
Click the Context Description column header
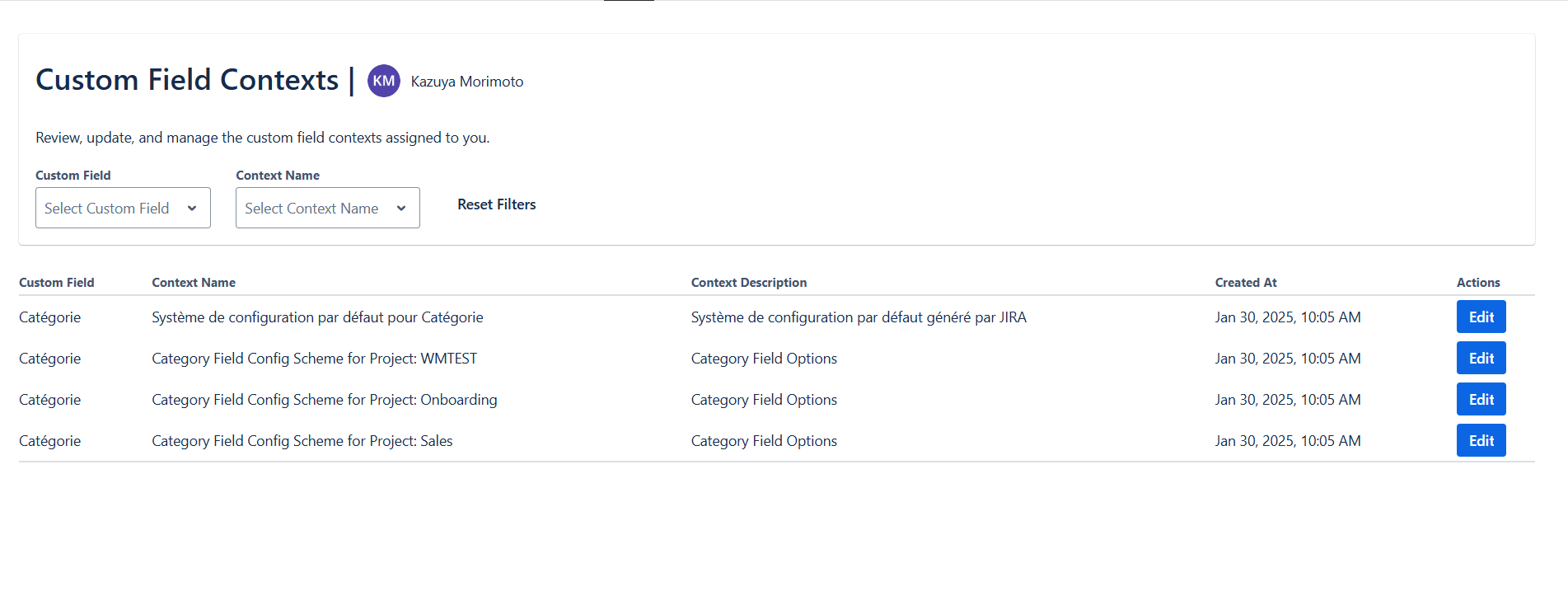[x=748, y=283]
